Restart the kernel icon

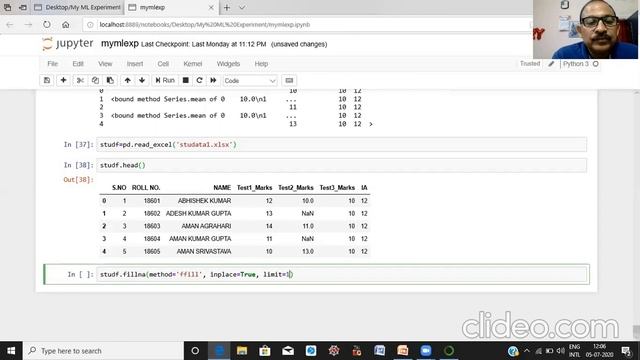pos(199,80)
